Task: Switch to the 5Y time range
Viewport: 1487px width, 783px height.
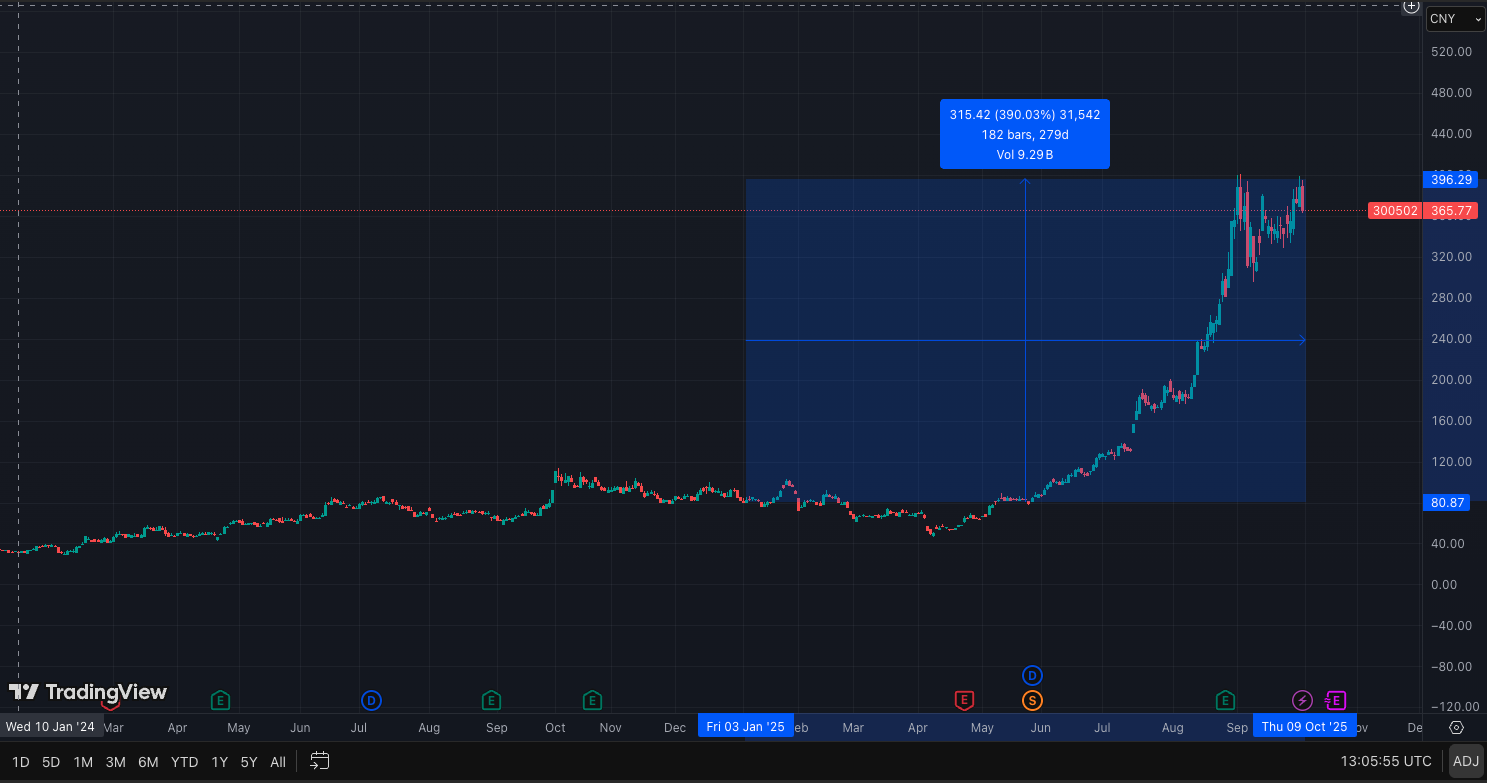Action: (x=248, y=762)
